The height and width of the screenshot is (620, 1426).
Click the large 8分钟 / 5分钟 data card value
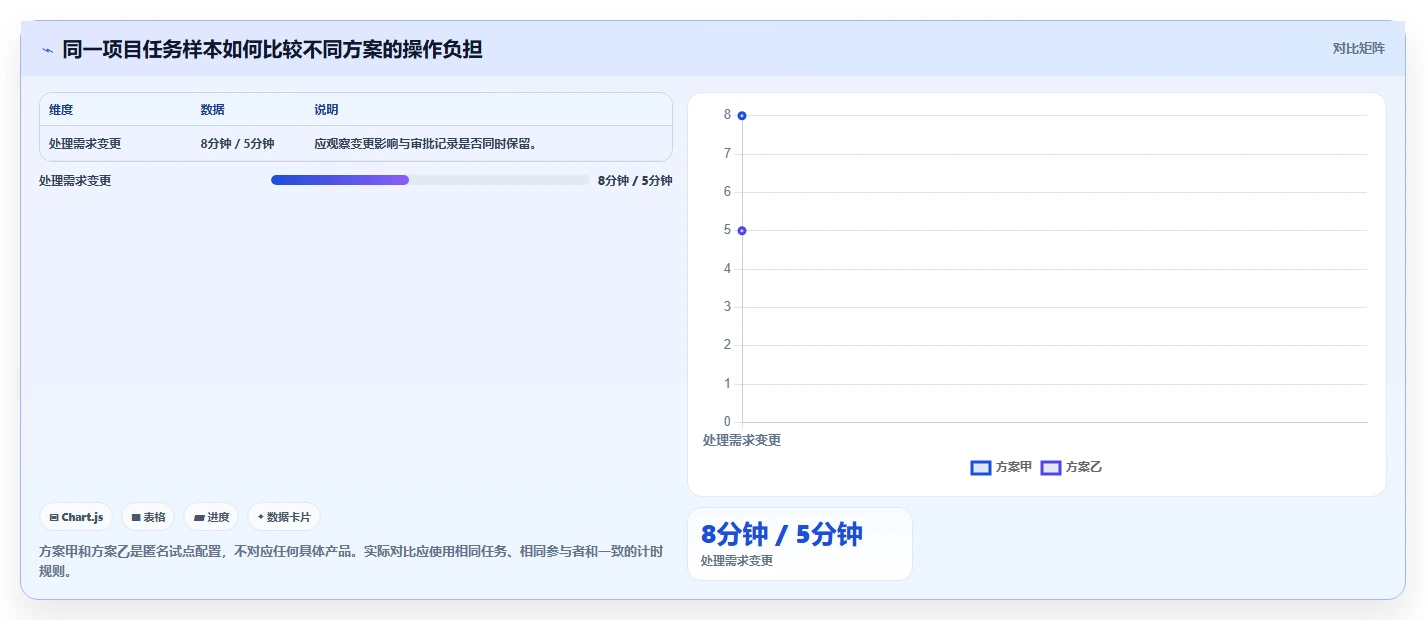782,534
